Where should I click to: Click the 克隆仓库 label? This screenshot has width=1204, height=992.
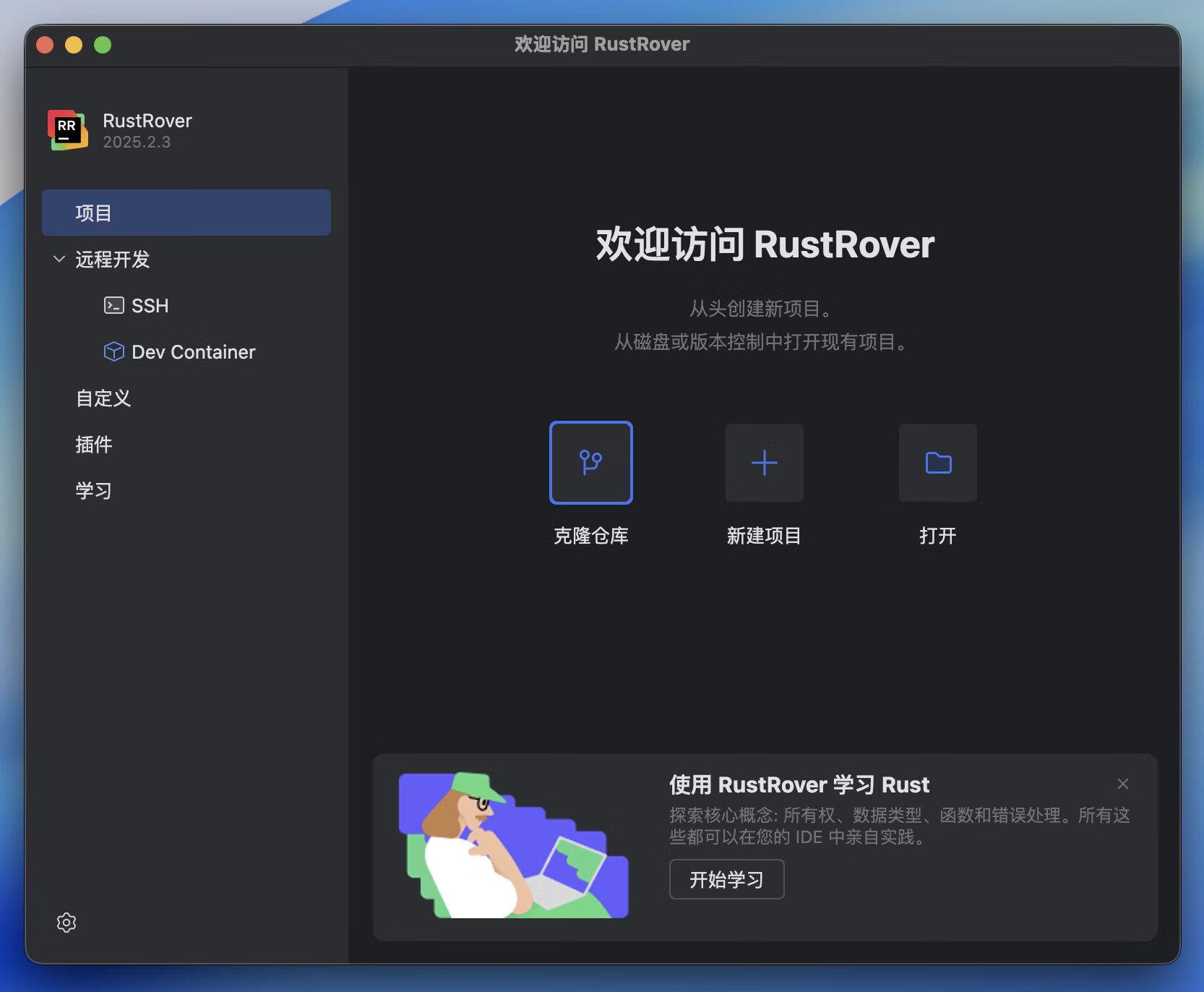[x=590, y=536]
